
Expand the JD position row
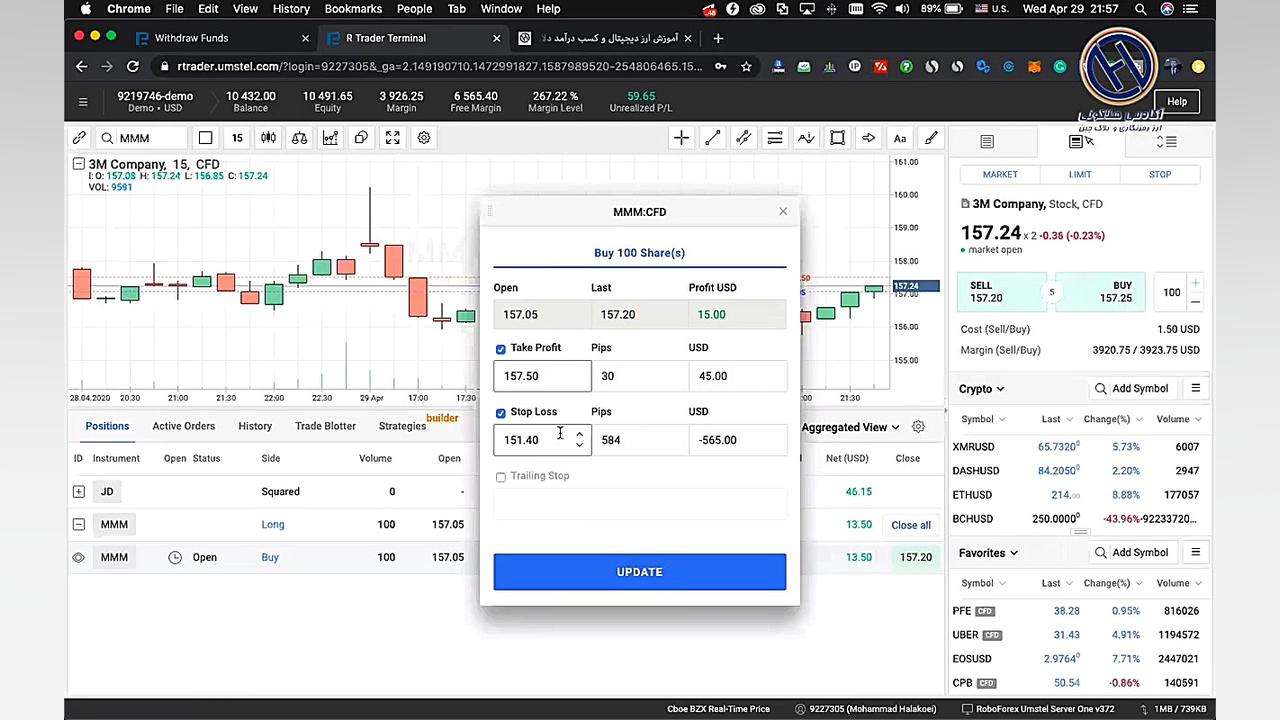tap(78, 491)
